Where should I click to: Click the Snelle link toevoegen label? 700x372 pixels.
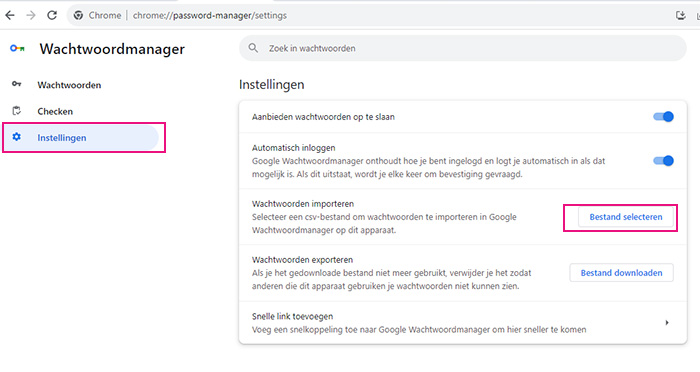coord(292,316)
